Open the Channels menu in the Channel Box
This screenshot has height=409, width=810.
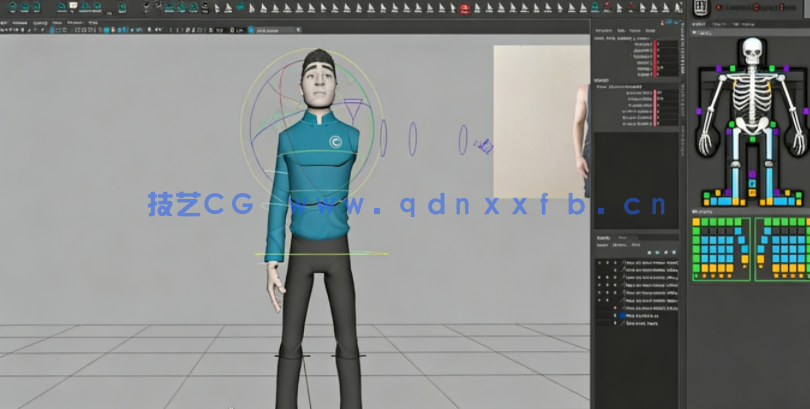tap(603, 31)
